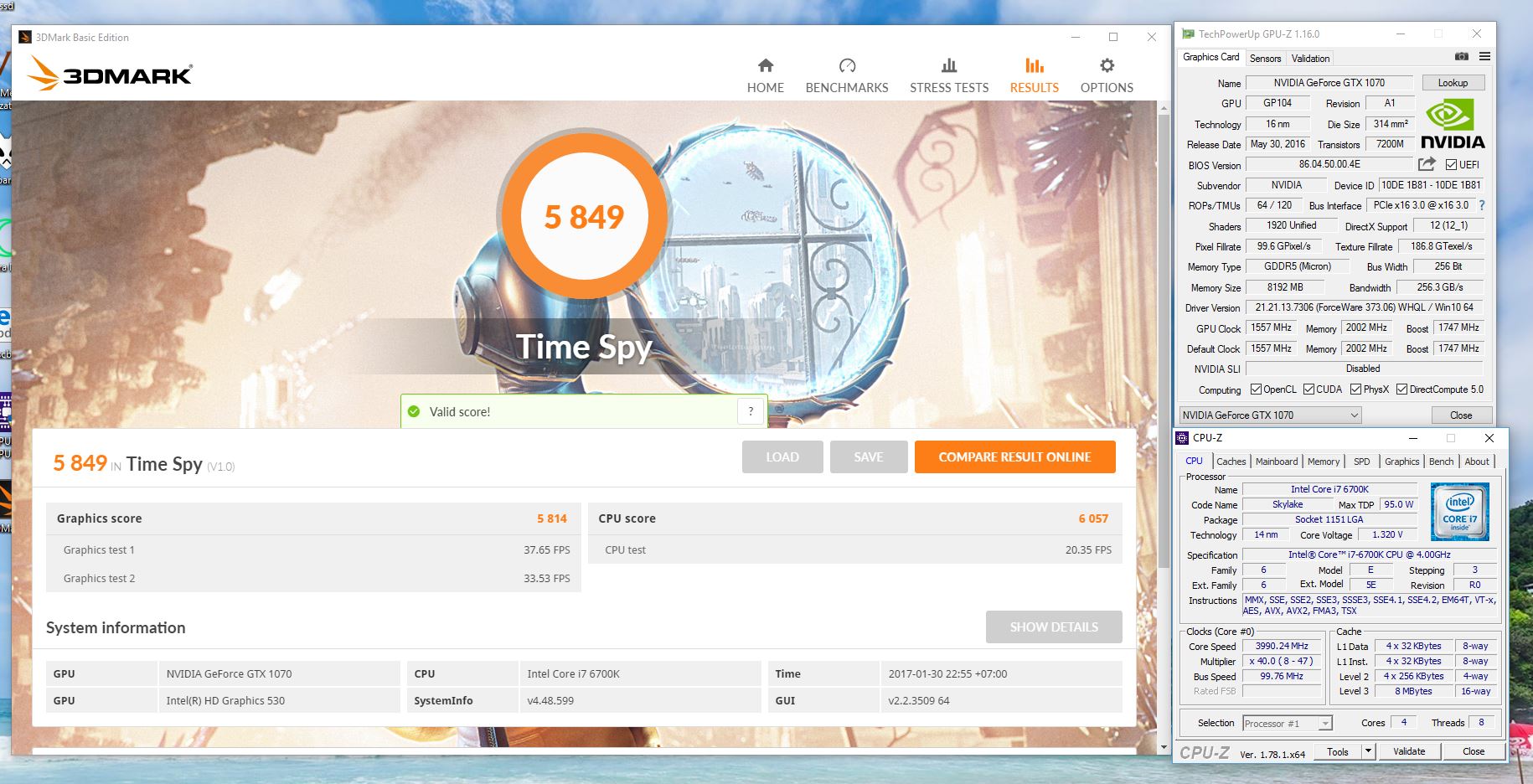This screenshot has height=784, width=1533.
Task: Open the 3DMark Home icon
Action: (766, 65)
